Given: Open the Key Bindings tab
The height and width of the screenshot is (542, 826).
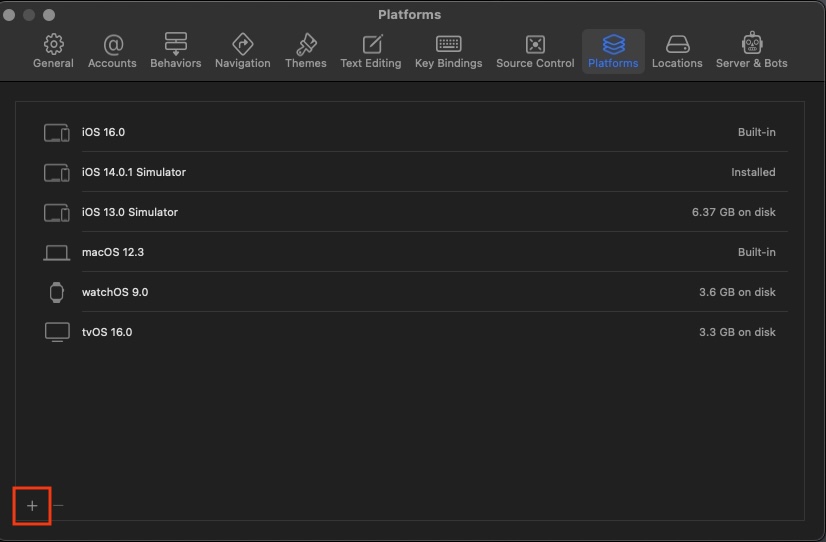Looking at the screenshot, I should tap(448, 51).
